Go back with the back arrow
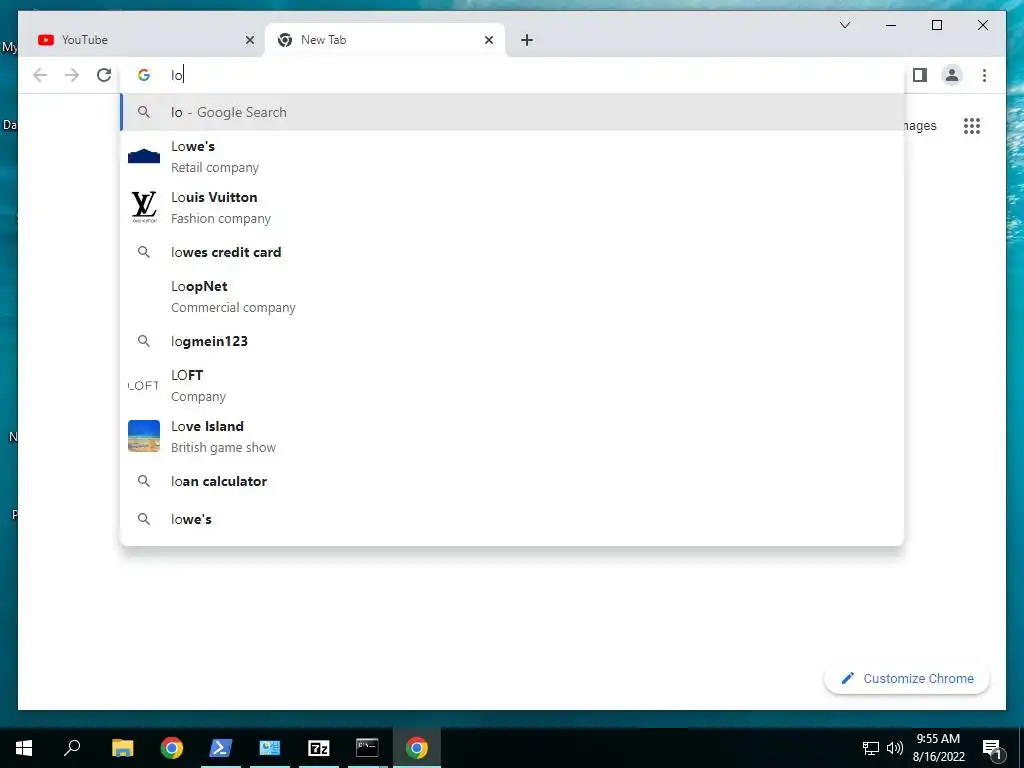 40,75
